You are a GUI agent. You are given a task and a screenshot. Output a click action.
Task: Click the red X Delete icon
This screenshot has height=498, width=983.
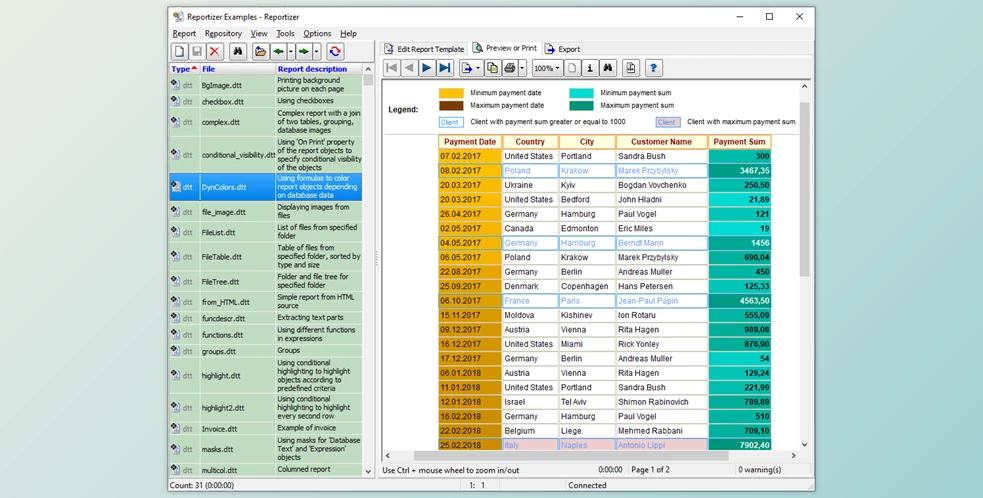pyautogui.click(x=214, y=51)
